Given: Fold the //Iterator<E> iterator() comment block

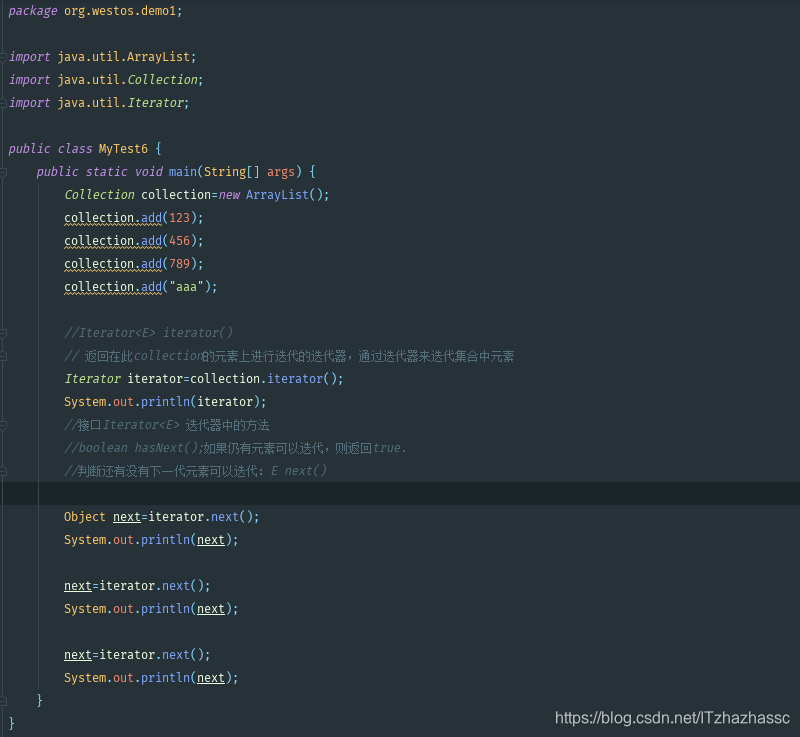Looking at the screenshot, I should 3,334.
